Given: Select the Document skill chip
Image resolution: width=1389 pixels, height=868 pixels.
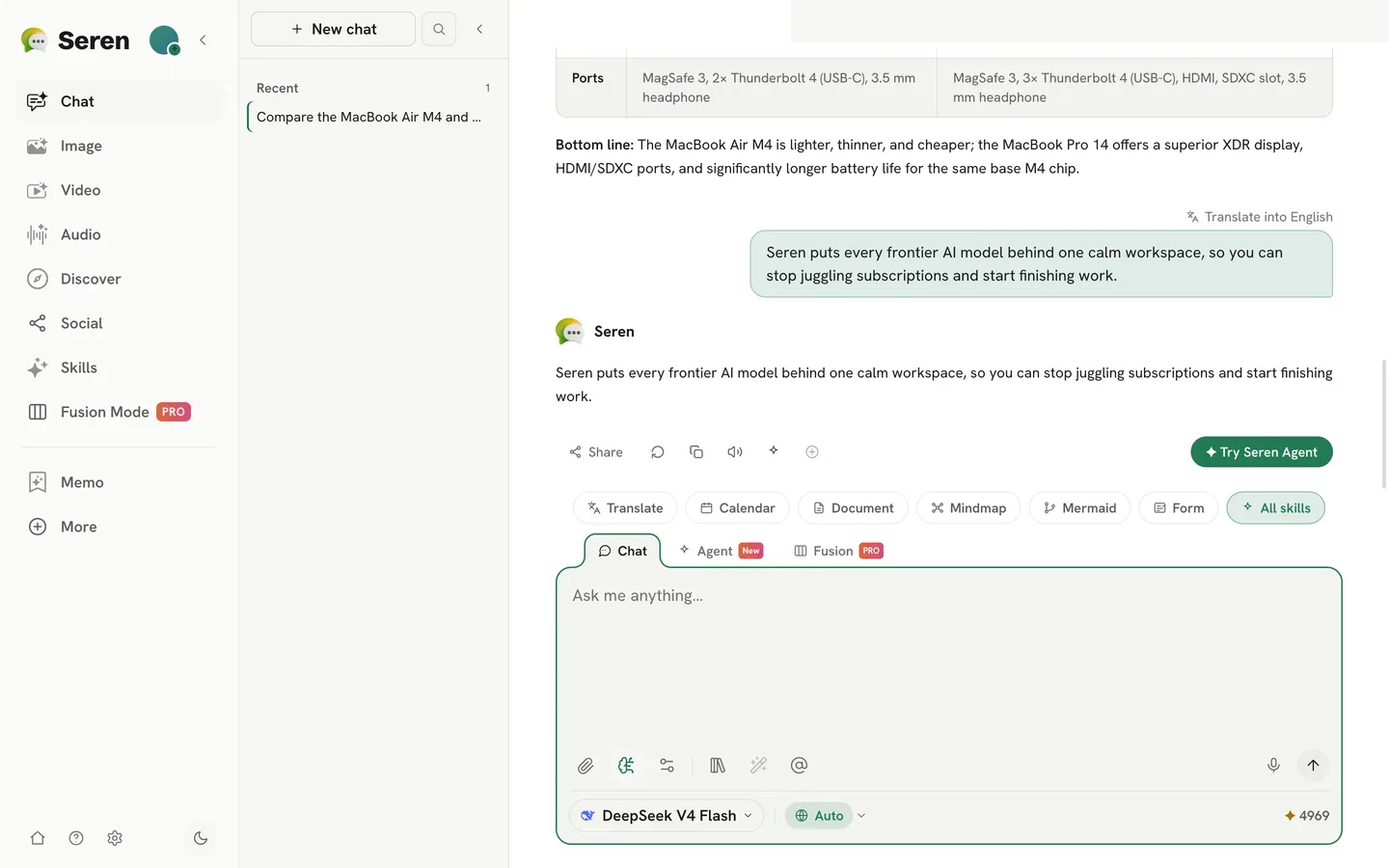Looking at the screenshot, I should coord(853,508).
